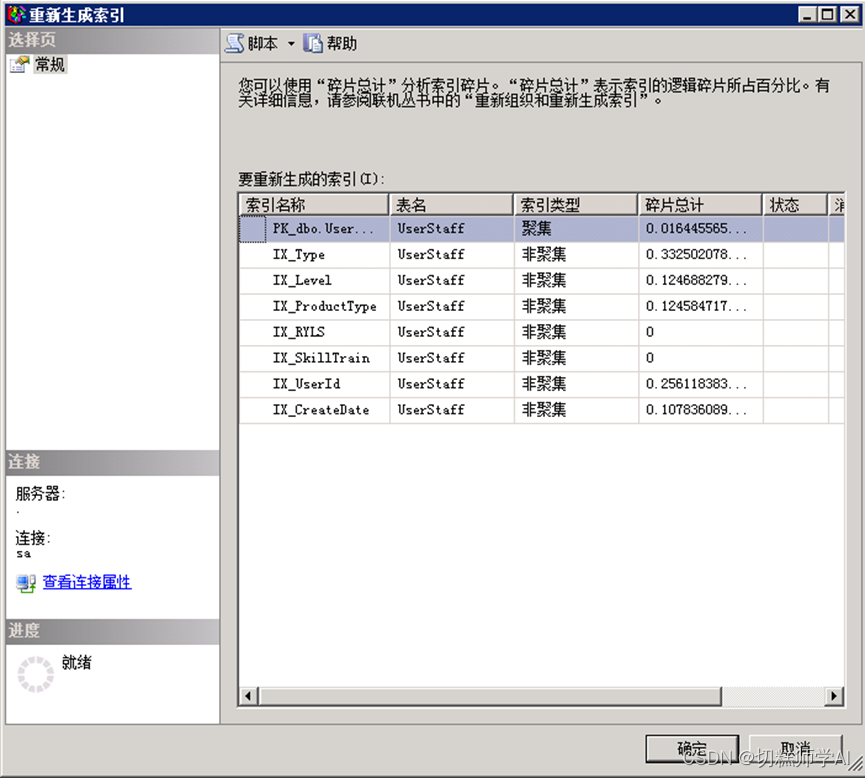Sort by 碎片总计 column header

coord(700,205)
